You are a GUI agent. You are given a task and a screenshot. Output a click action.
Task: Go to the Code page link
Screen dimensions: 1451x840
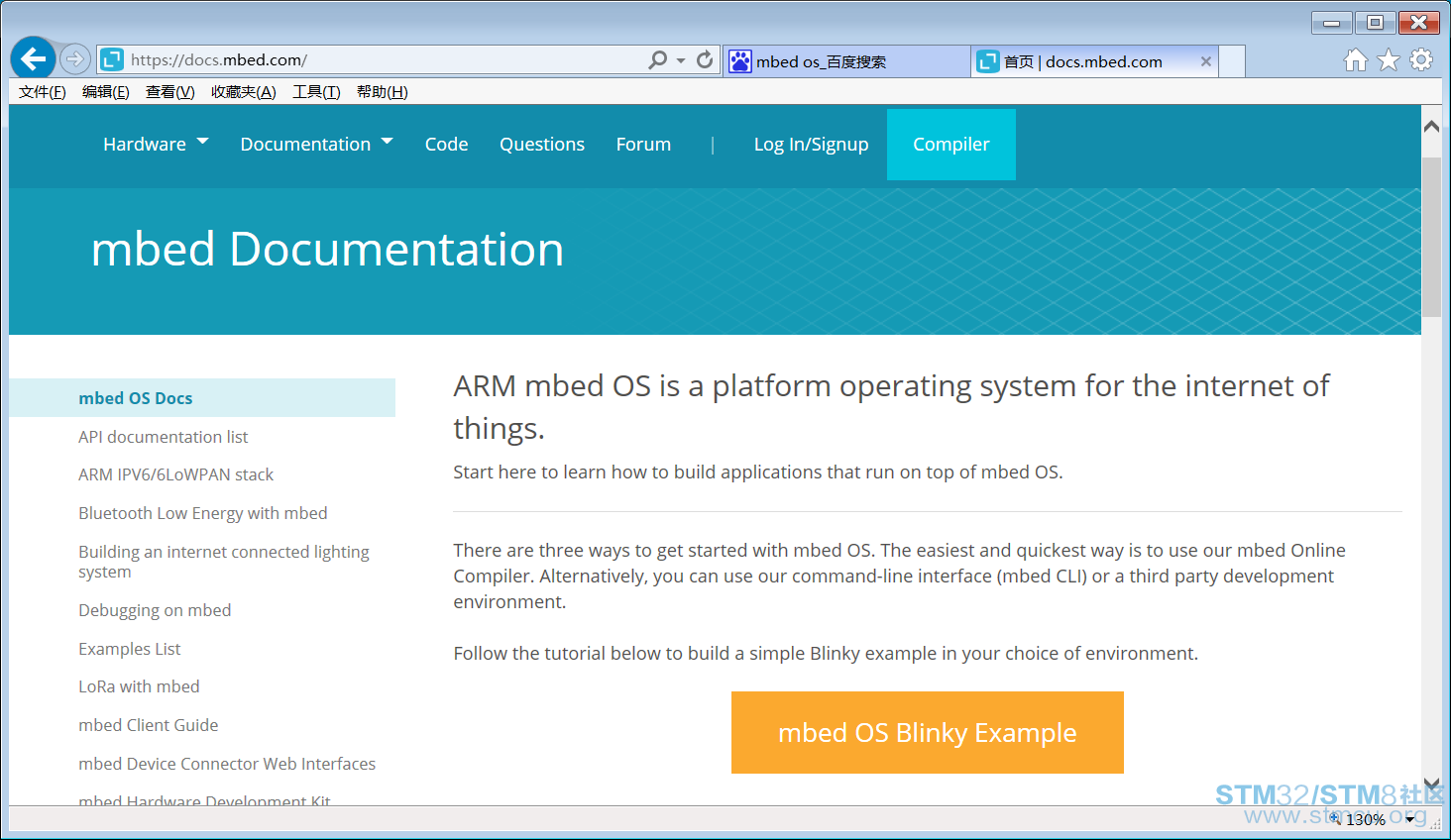click(446, 144)
